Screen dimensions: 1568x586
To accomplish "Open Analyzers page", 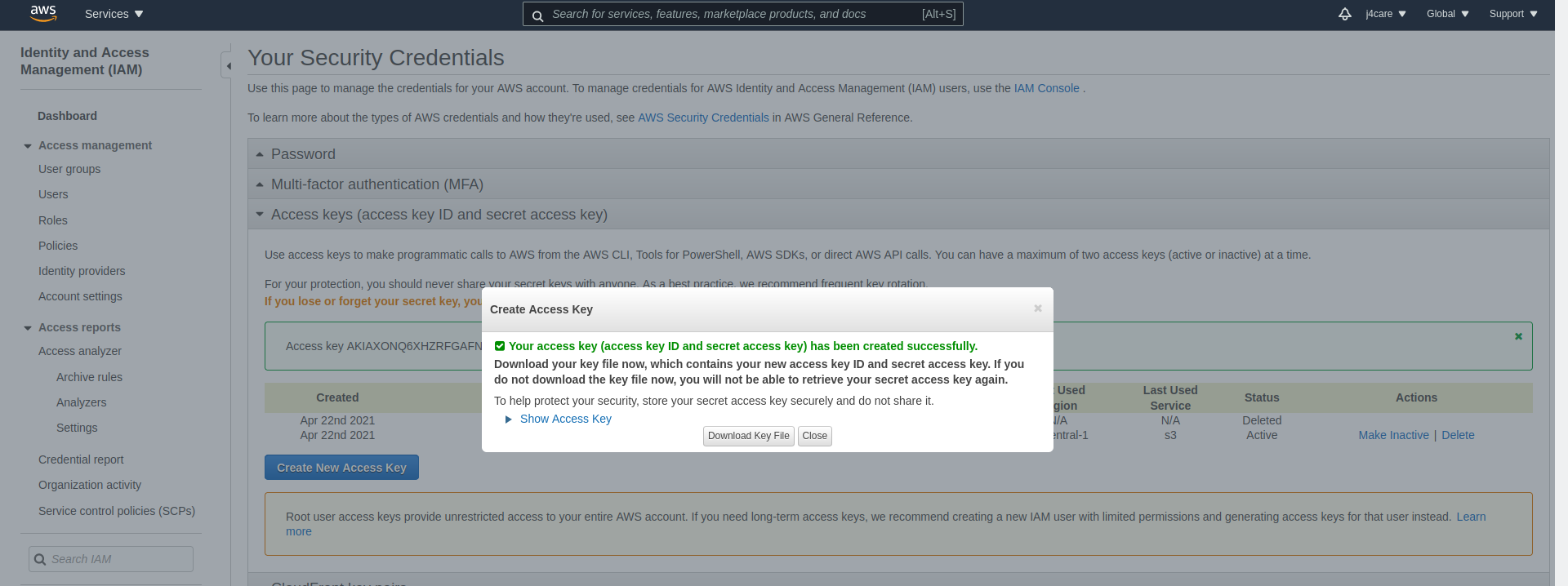I will coord(81,402).
